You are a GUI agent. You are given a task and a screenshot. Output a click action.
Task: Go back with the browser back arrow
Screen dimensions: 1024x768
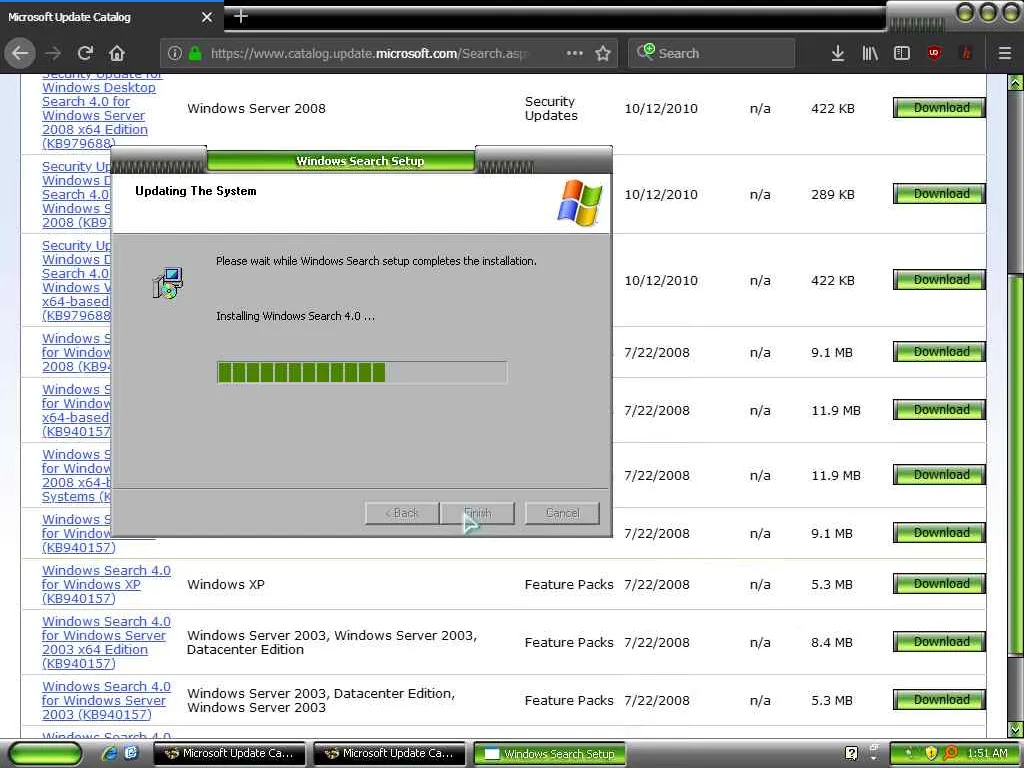tap(20, 53)
